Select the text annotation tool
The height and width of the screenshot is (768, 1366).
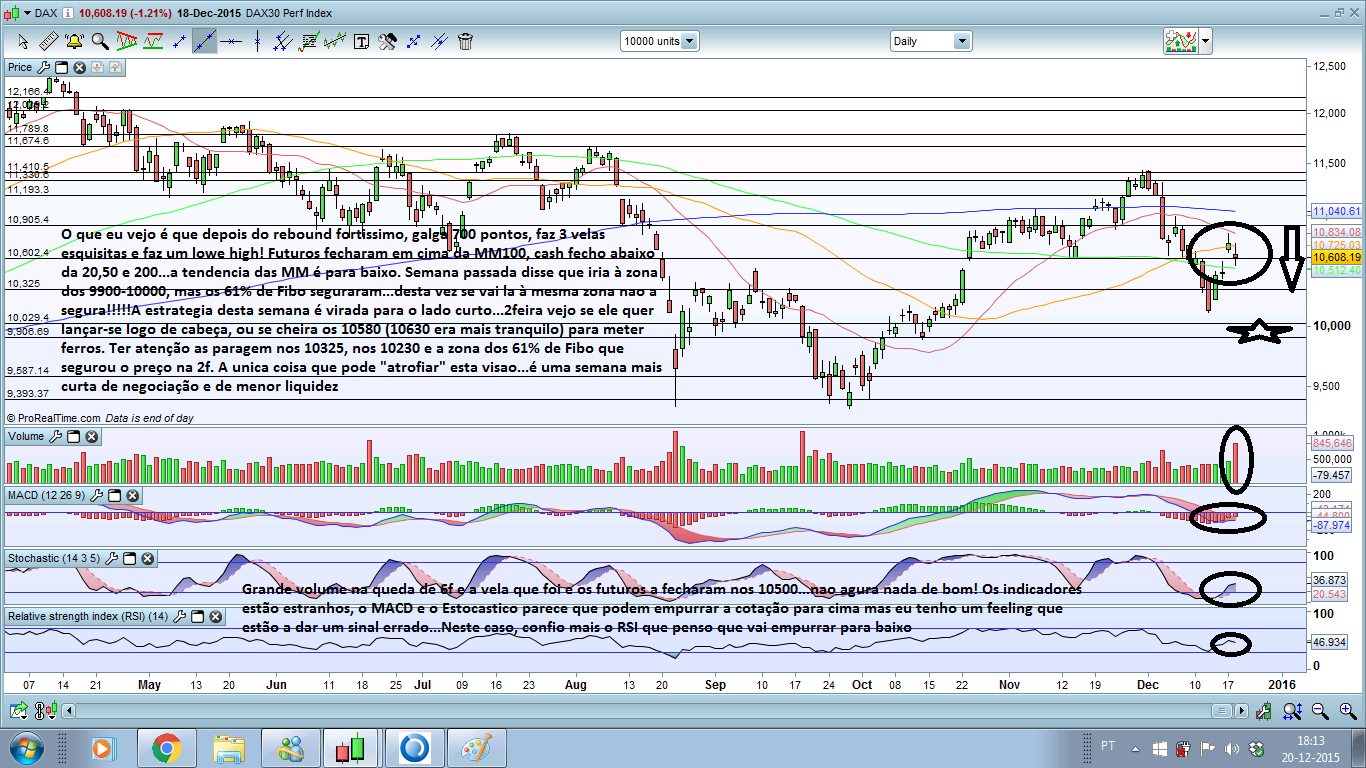(361, 41)
